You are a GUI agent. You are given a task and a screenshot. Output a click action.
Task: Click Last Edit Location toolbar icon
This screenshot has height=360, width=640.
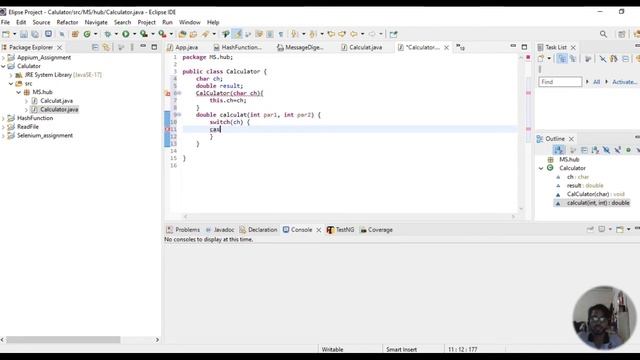331,34
